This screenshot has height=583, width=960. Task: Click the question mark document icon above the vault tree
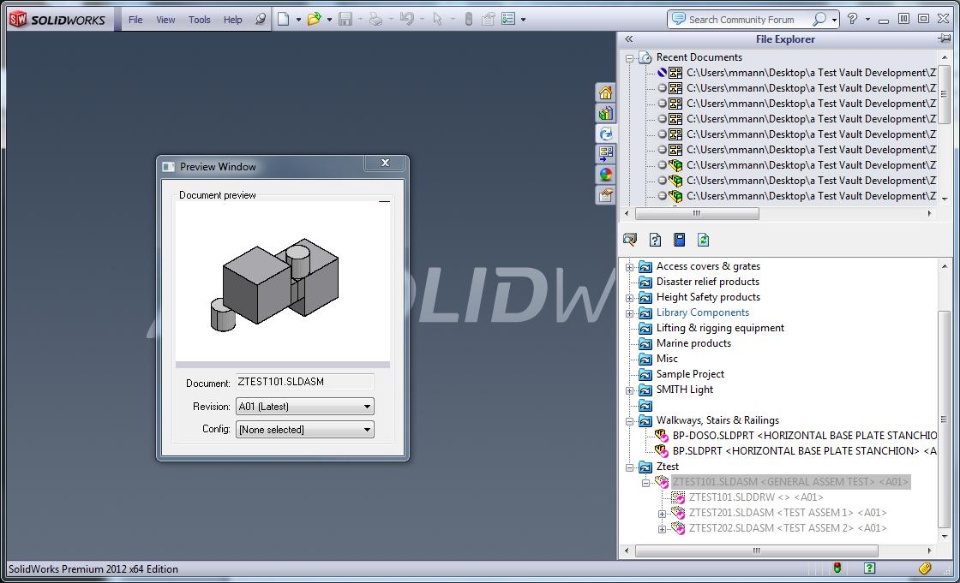point(655,239)
